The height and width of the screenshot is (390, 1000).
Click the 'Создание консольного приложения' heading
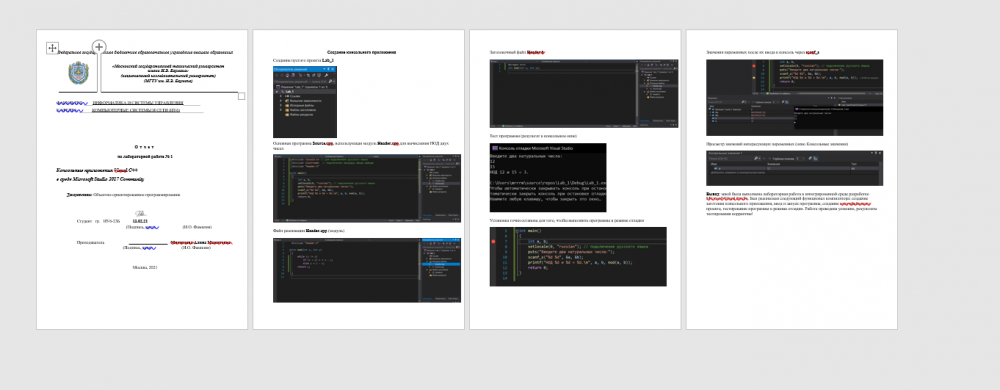tap(362, 52)
